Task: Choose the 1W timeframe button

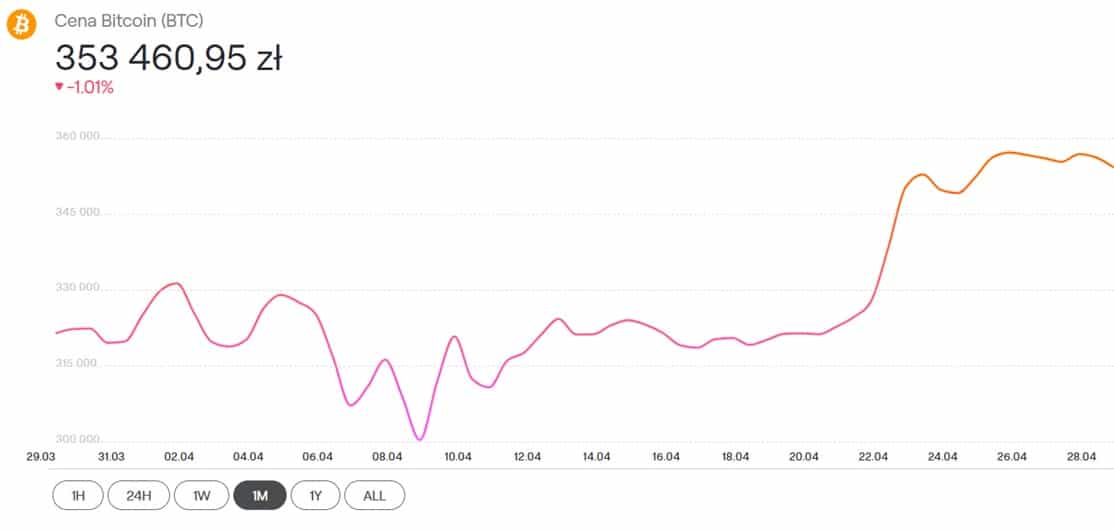Action: (202, 496)
